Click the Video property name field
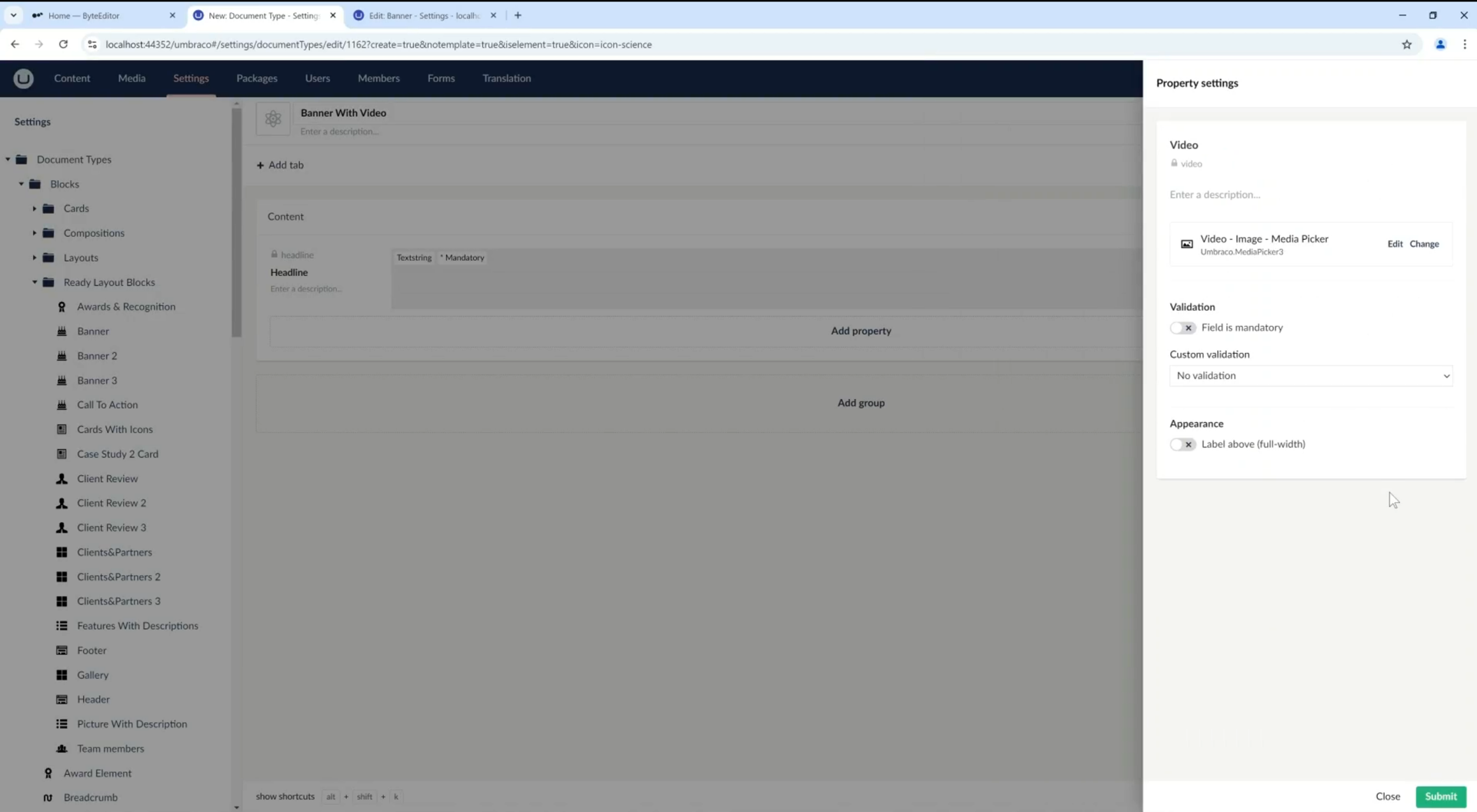Image resolution: width=1477 pixels, height=812 pixels. (x=1311, y=145)
